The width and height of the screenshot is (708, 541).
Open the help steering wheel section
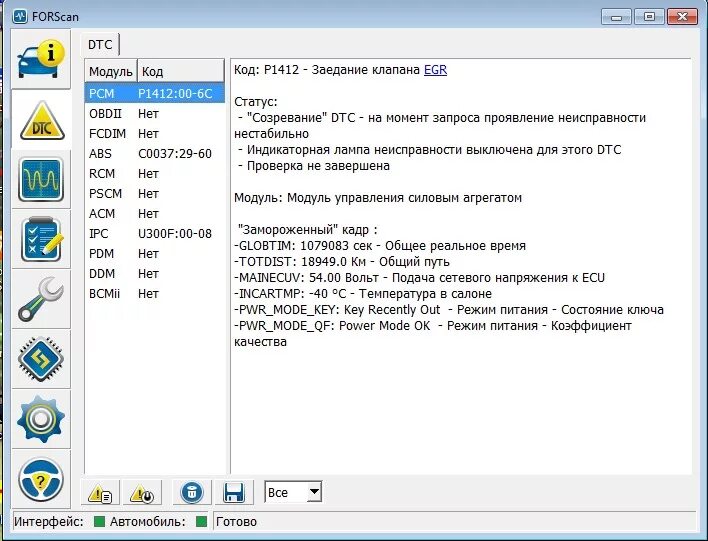[41, 479]
